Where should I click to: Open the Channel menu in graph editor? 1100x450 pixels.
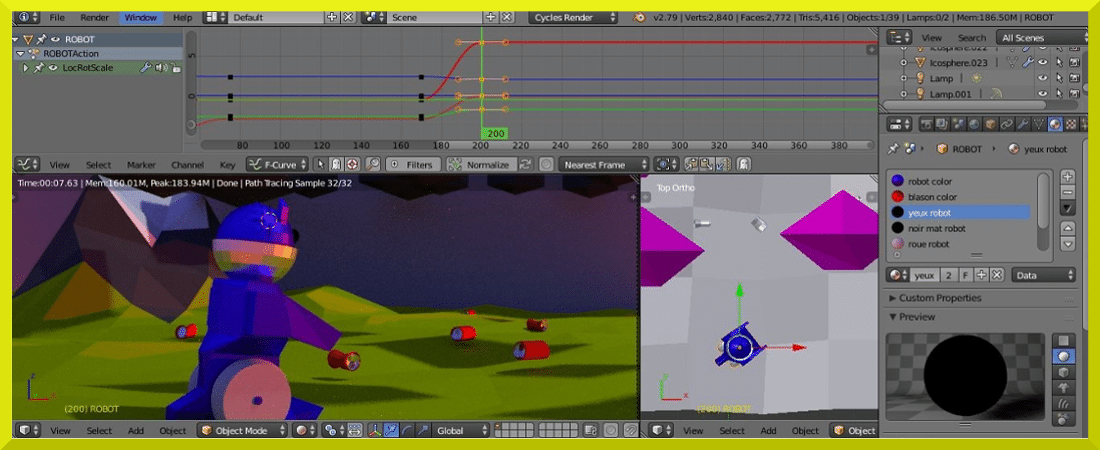[x=187, y=165]
